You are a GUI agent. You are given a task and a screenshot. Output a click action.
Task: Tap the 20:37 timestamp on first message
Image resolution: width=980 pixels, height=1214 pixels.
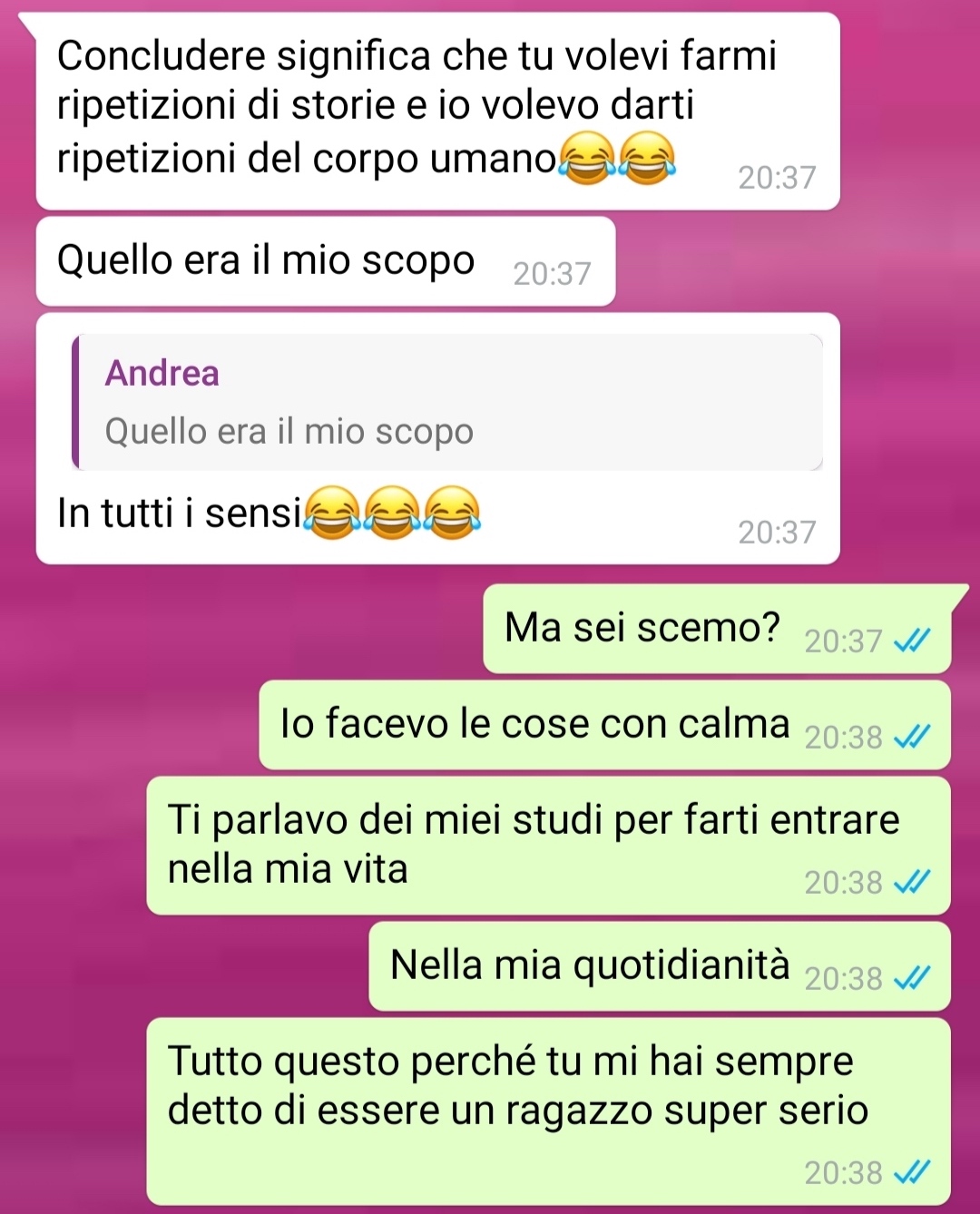click(778, 177)
